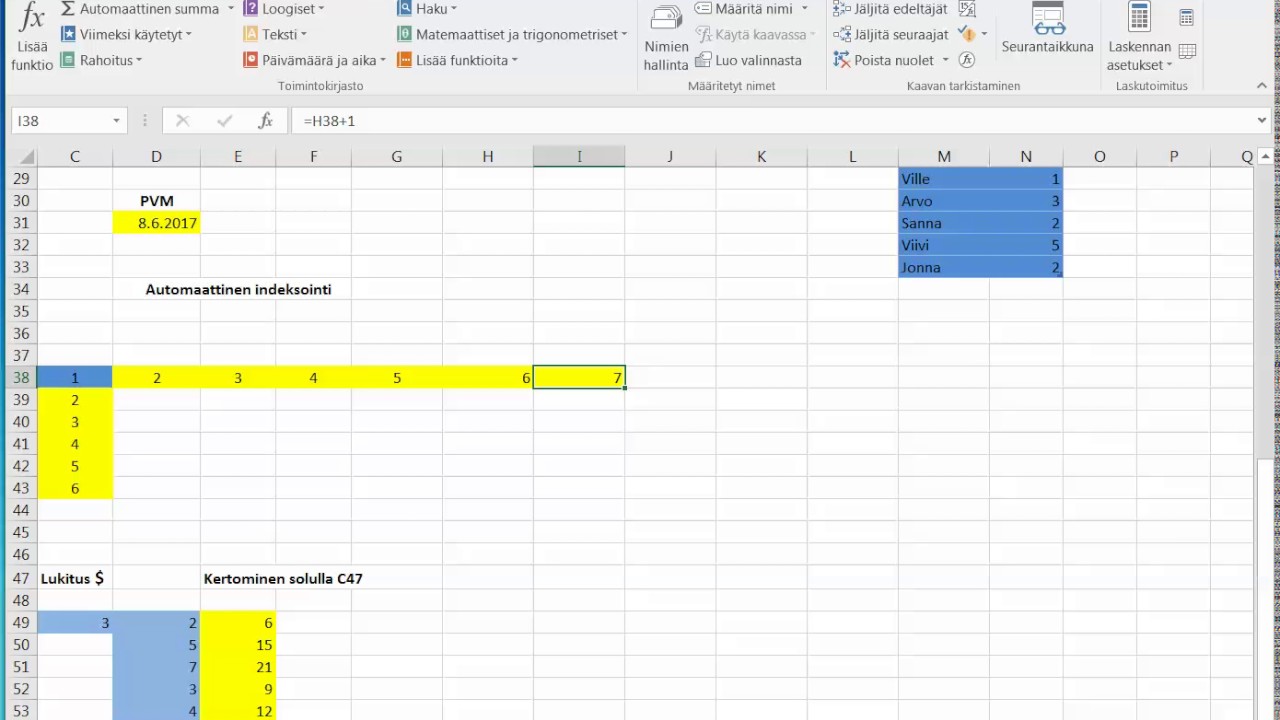Click formula bar input showing =H38+1
Screen dimensions: 1280x720
point(770,121)
